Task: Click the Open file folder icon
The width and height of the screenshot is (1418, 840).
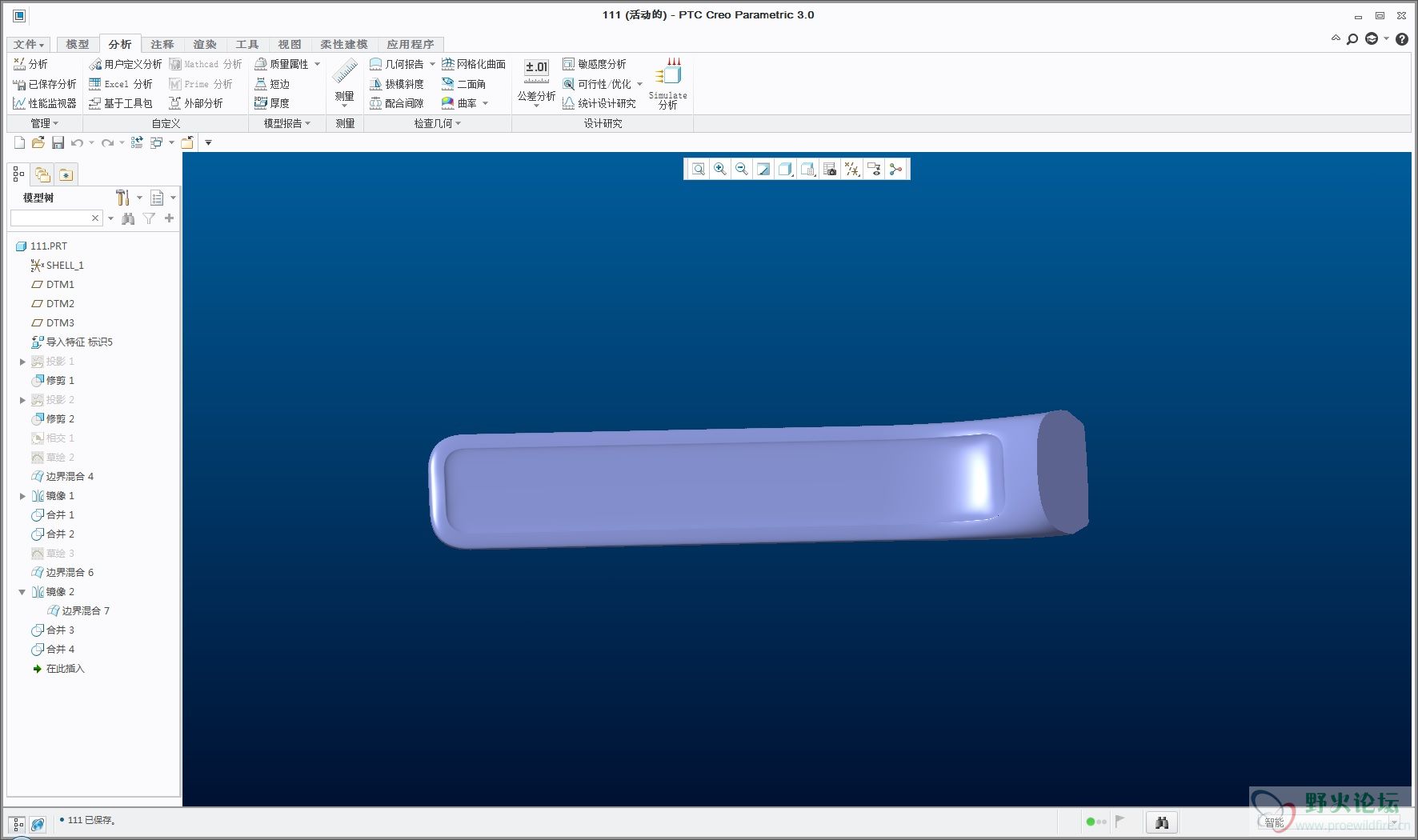Action: [38, 142]
